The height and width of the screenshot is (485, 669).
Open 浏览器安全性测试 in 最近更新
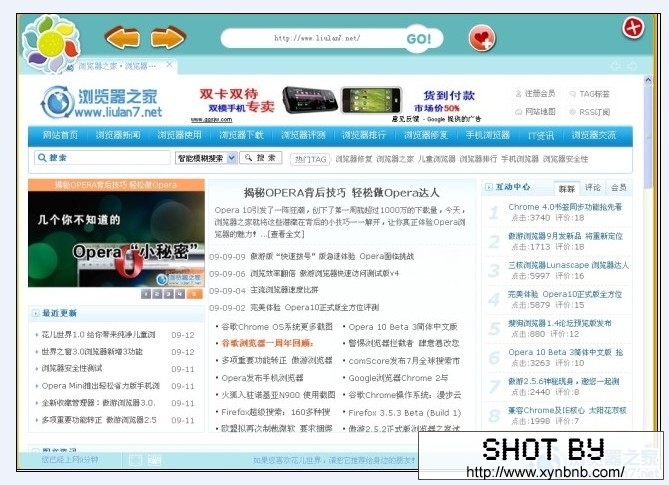click(72, 369)
